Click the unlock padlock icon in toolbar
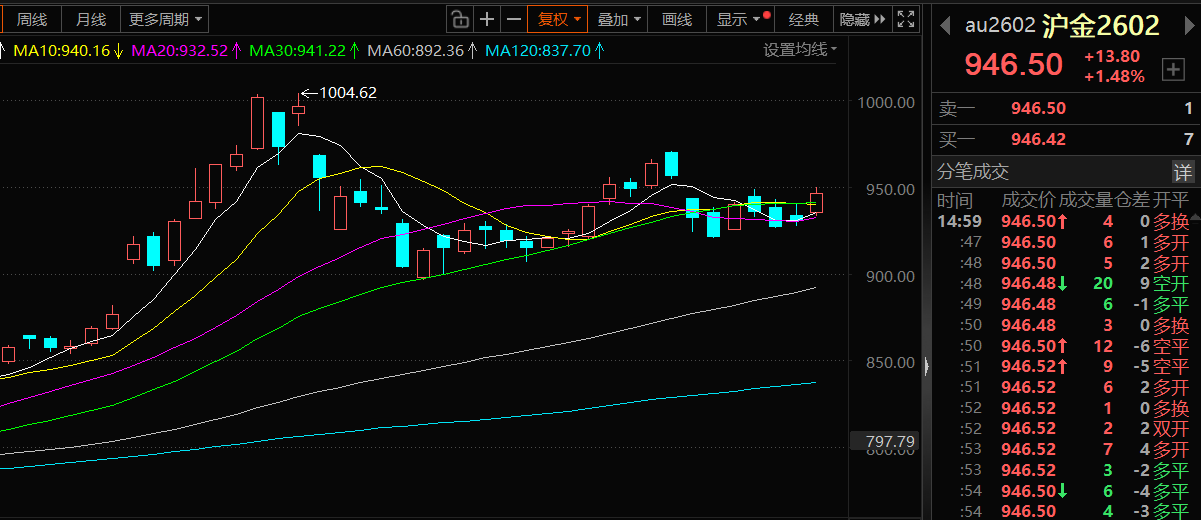 pos(459,19)
